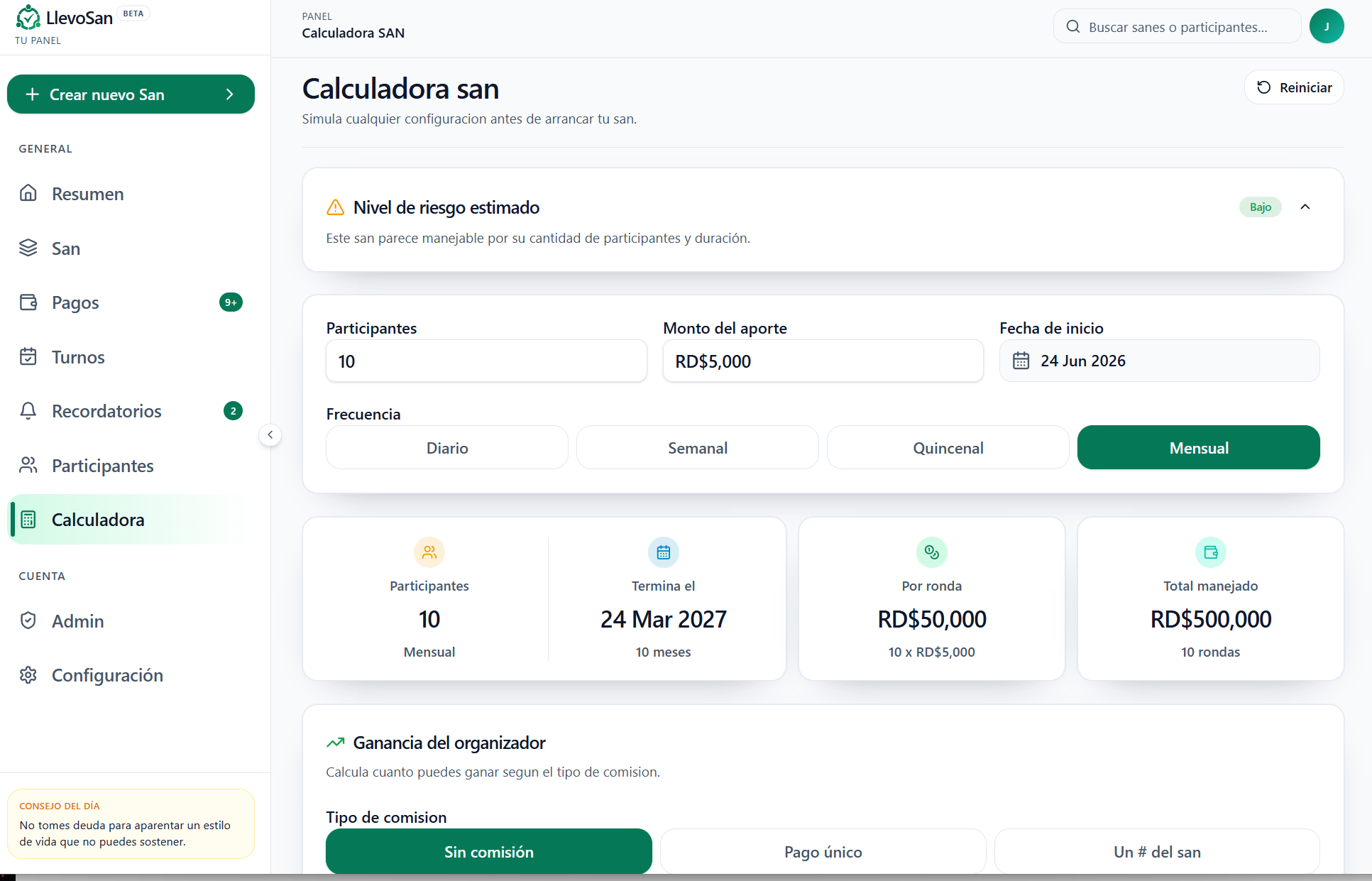Image resolution: width=1372 pixels, height=881 pixels.
Task: Open Recordatorios in the sidebar
Action: pos(131,411)
